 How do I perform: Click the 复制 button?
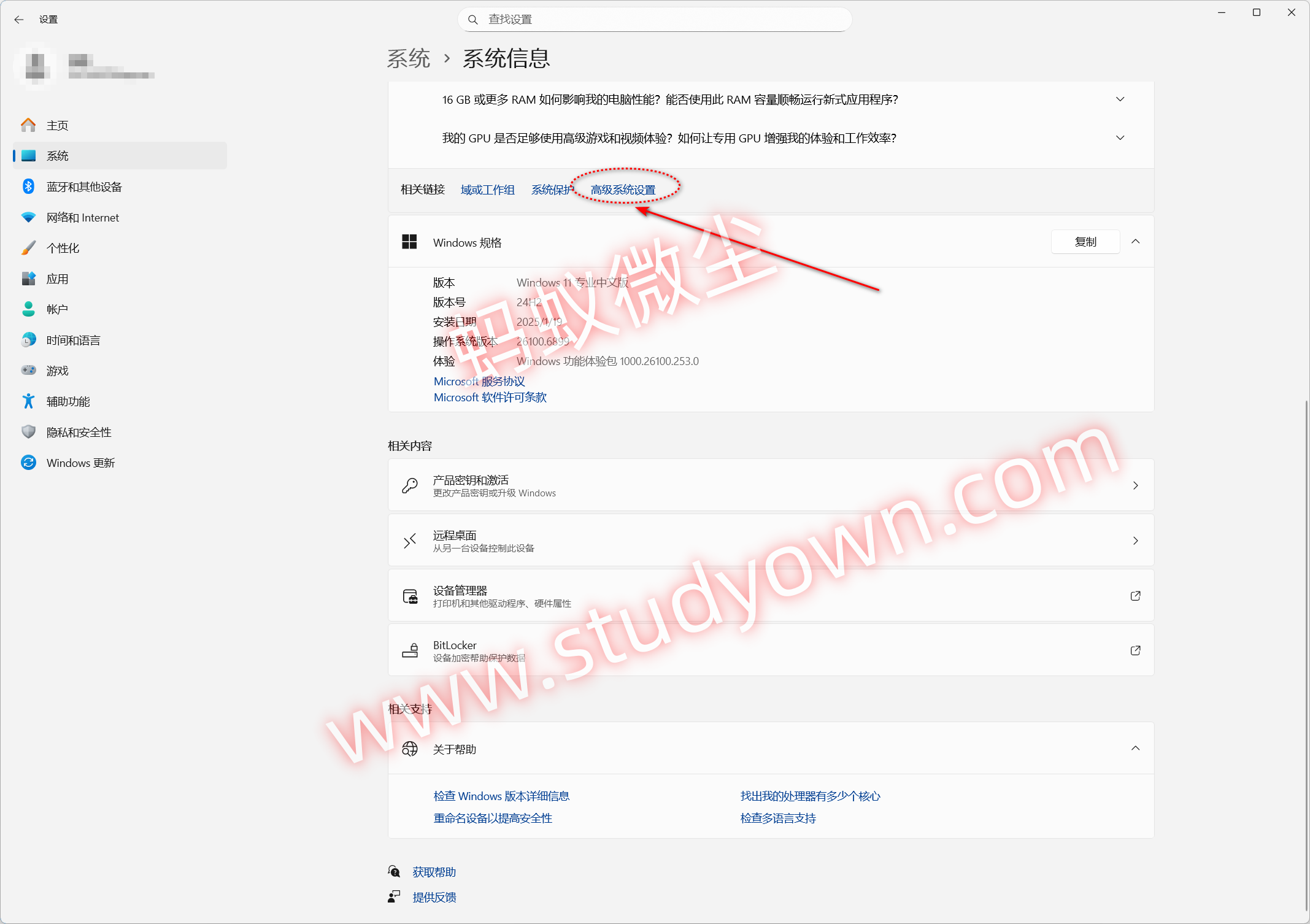[x=1085, y=241]
